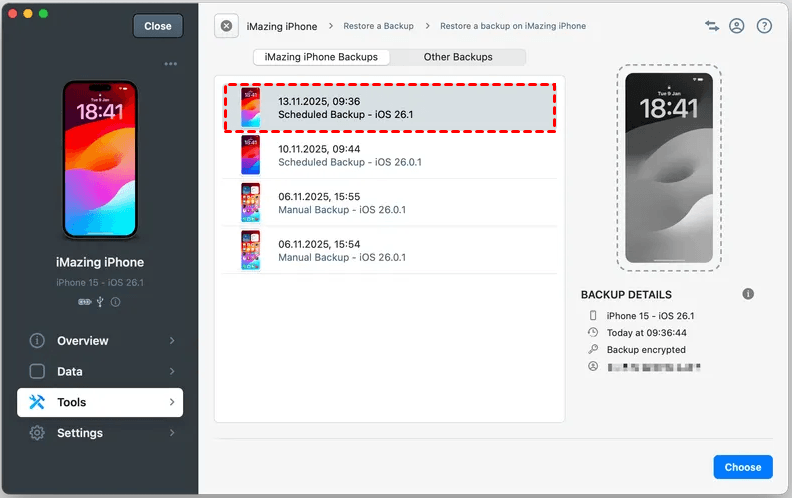
Task: Select thumbnail of the 13.11.2025 09:36 backup
Action: (x=251, y=107)
